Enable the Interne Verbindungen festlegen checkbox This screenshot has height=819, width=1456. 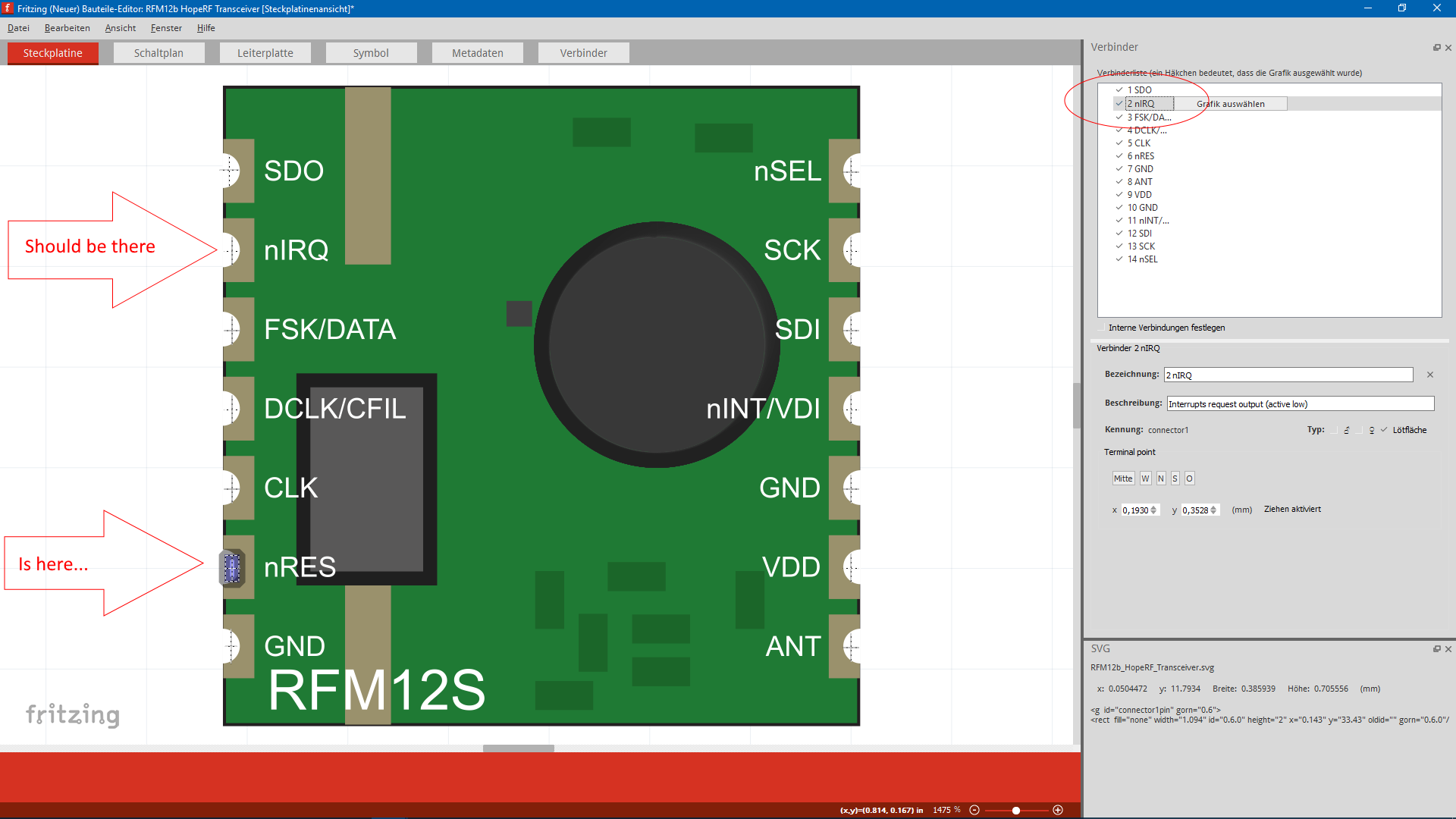point(1101,327)
